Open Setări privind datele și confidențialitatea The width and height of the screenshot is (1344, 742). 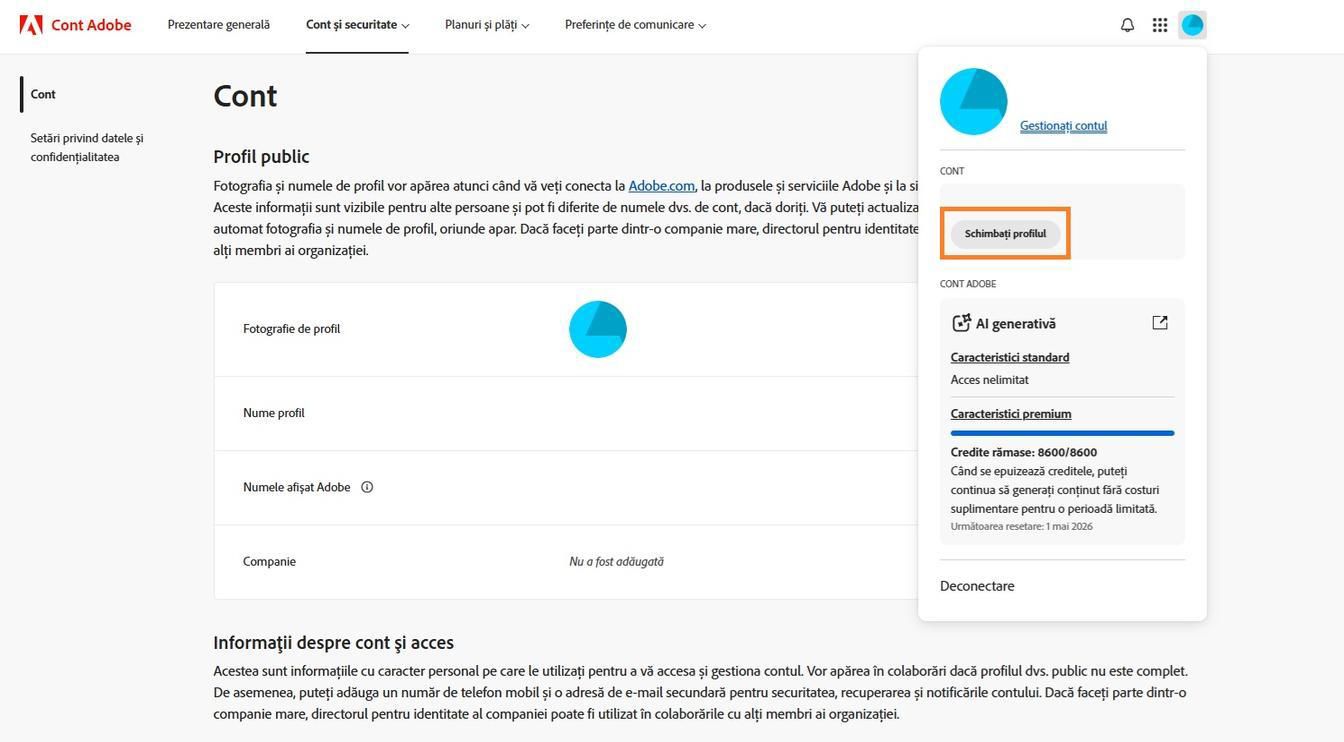pyautogui.click(x=87, y=147)
